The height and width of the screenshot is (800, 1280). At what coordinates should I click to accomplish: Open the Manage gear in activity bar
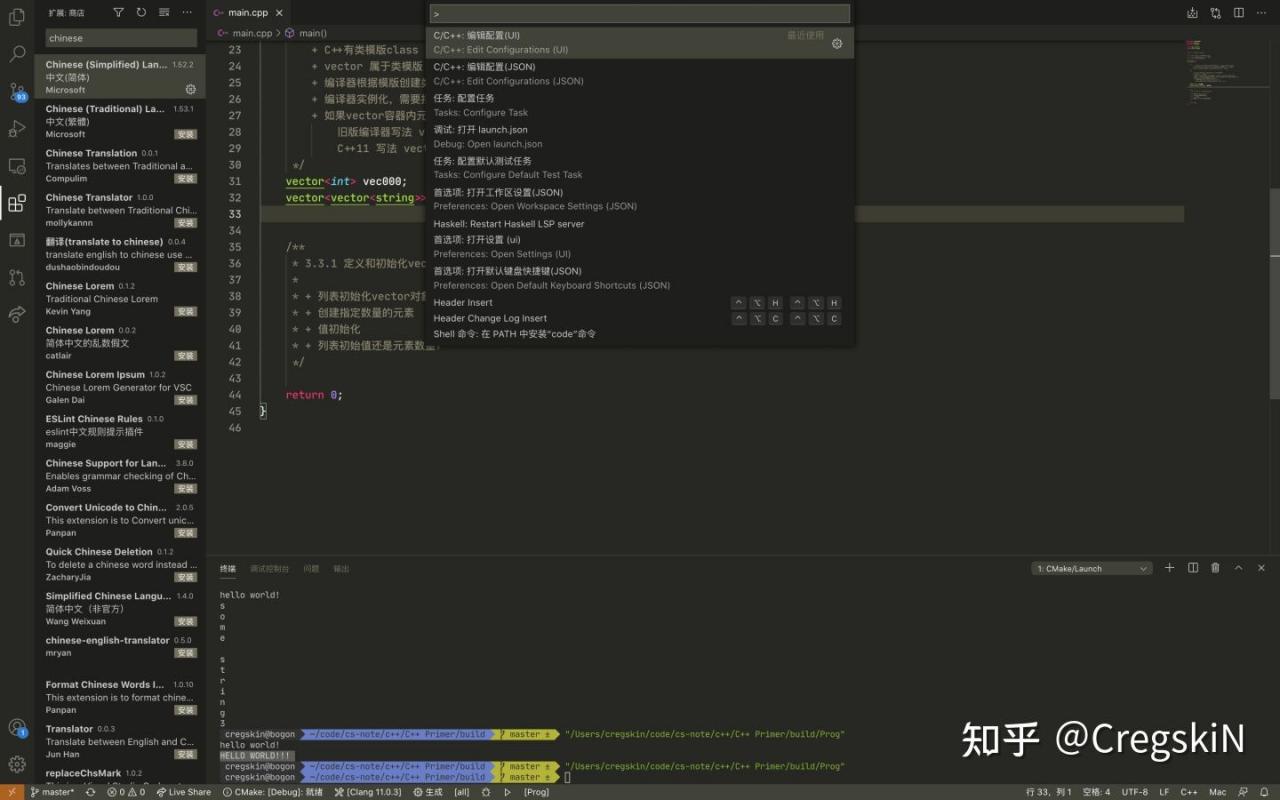pos(17,765)
